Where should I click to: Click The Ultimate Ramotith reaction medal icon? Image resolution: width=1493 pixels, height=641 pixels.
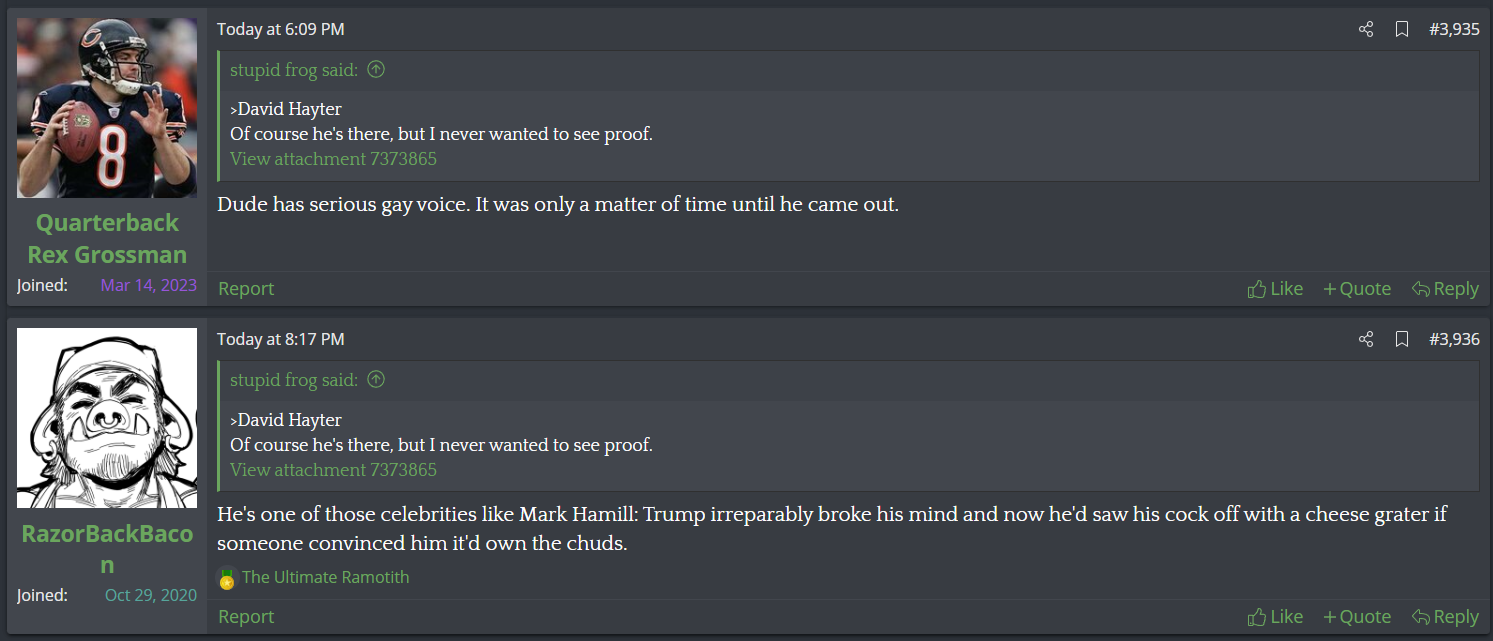pyautogui.click(x=227, y=578)
